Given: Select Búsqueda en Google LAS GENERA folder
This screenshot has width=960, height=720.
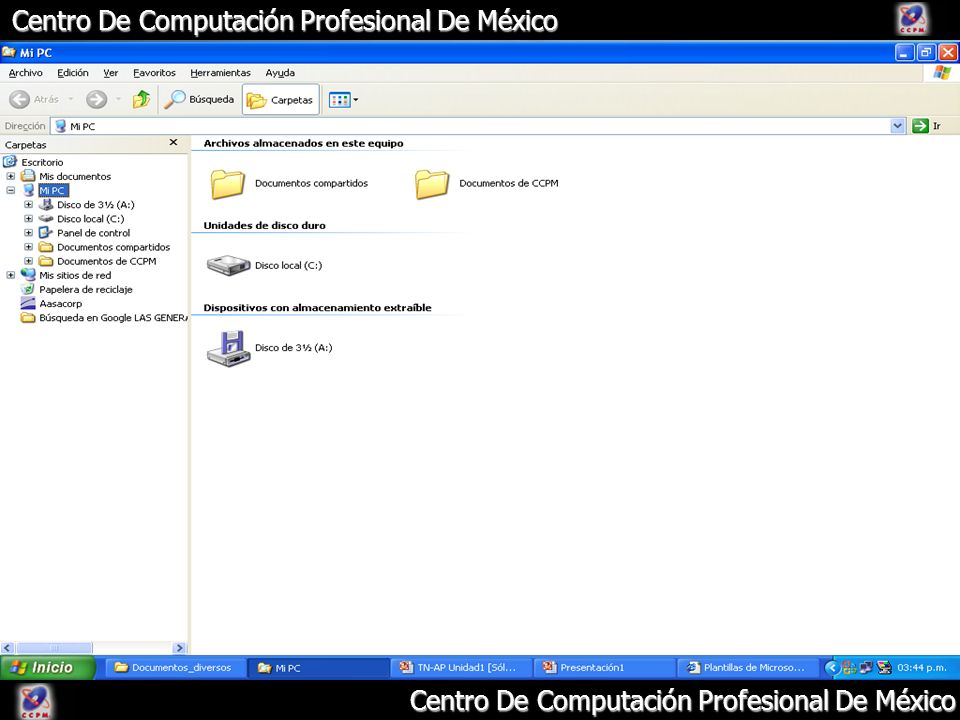Looking at the screenshot, I should click(x=113, y=318).
